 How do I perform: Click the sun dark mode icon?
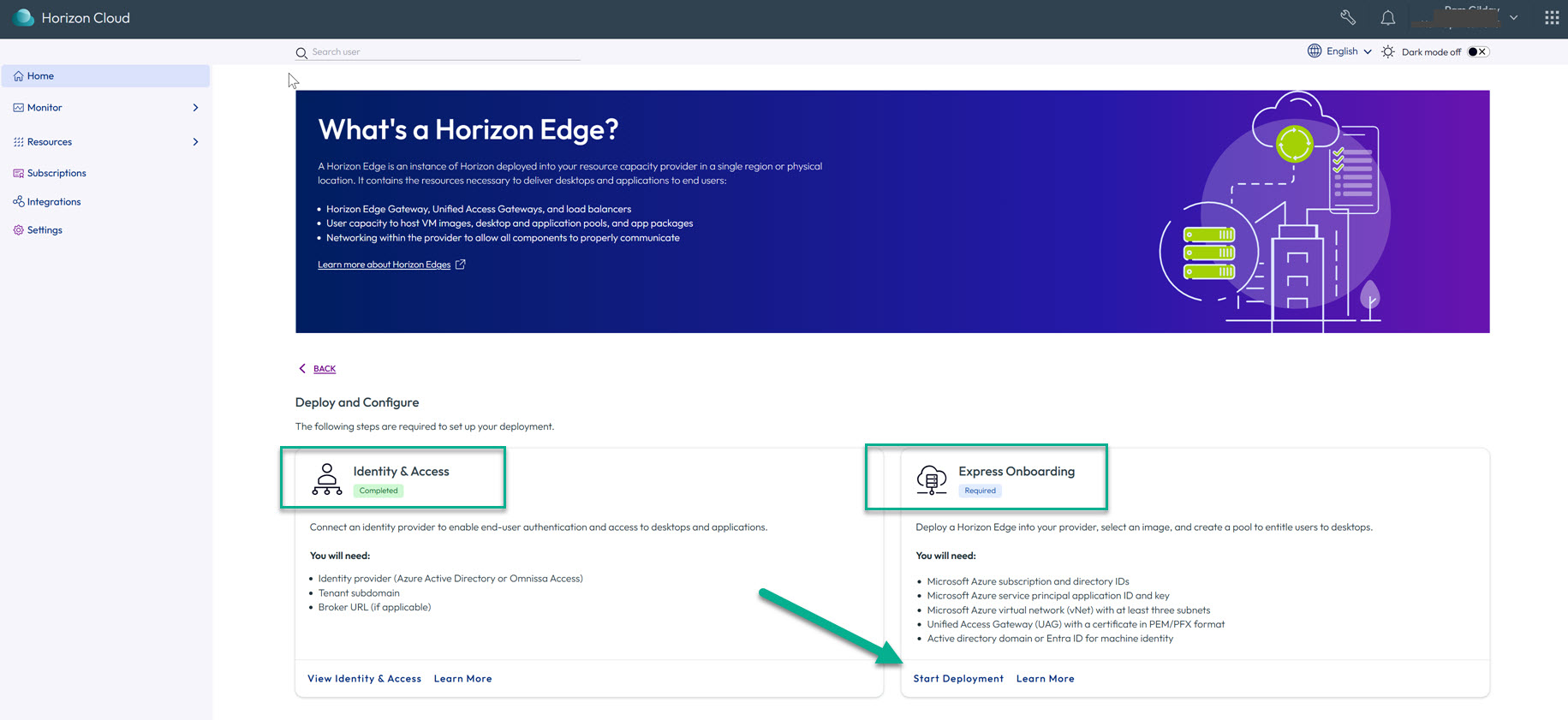click(1388, 51)
